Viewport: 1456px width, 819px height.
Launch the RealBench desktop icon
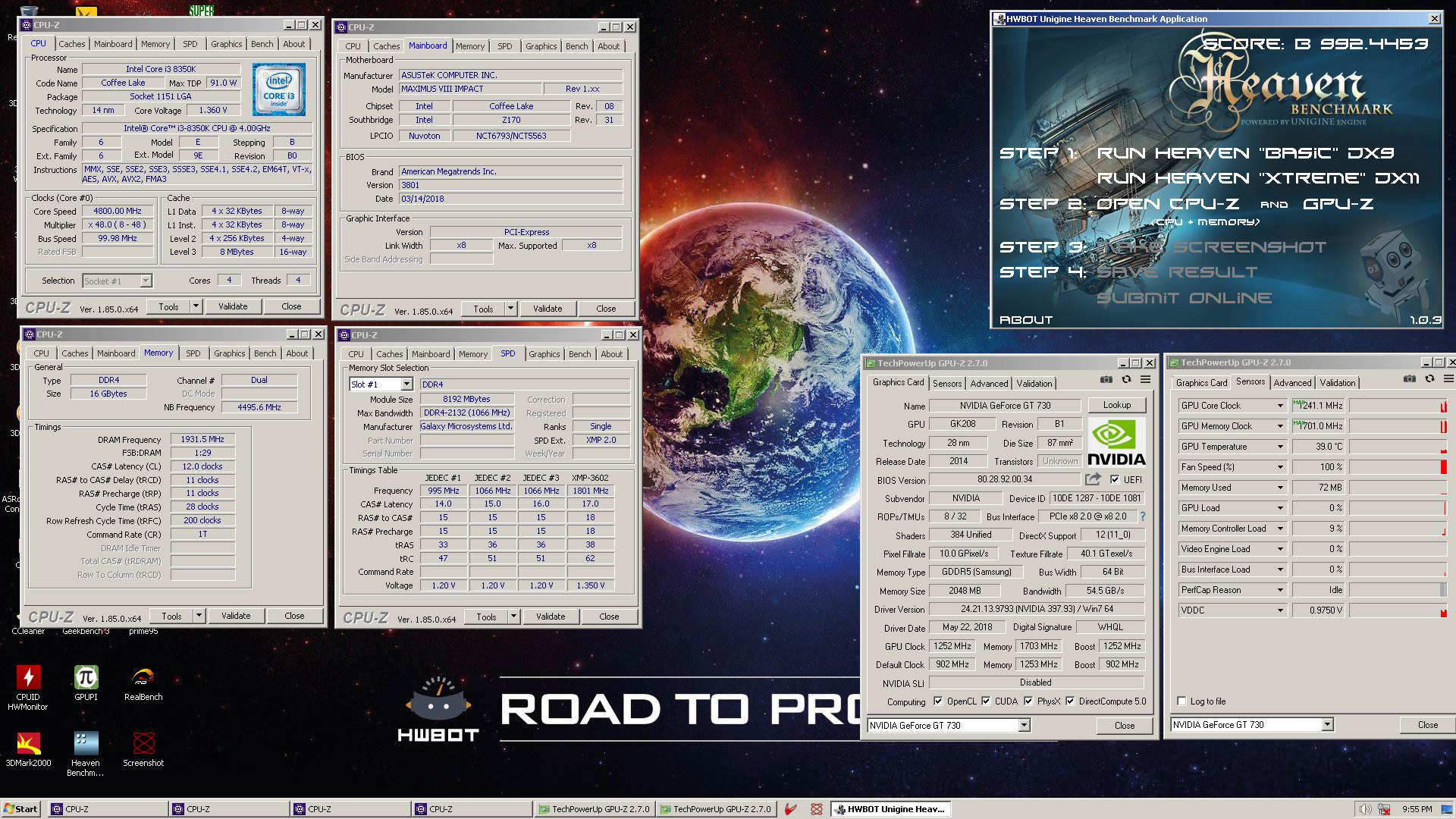(143, 682)
